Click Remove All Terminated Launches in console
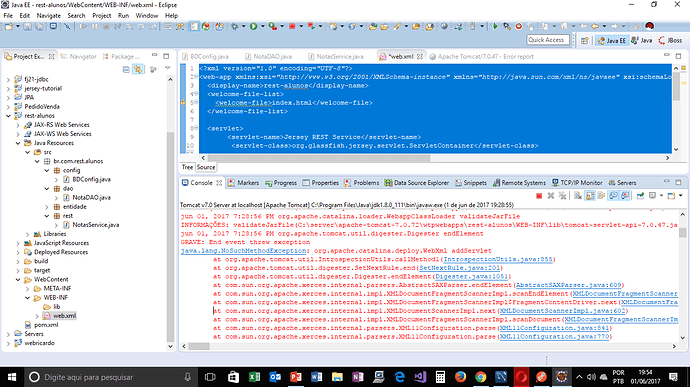This screenshot has height=387, width=690. (x=562, y=195)
